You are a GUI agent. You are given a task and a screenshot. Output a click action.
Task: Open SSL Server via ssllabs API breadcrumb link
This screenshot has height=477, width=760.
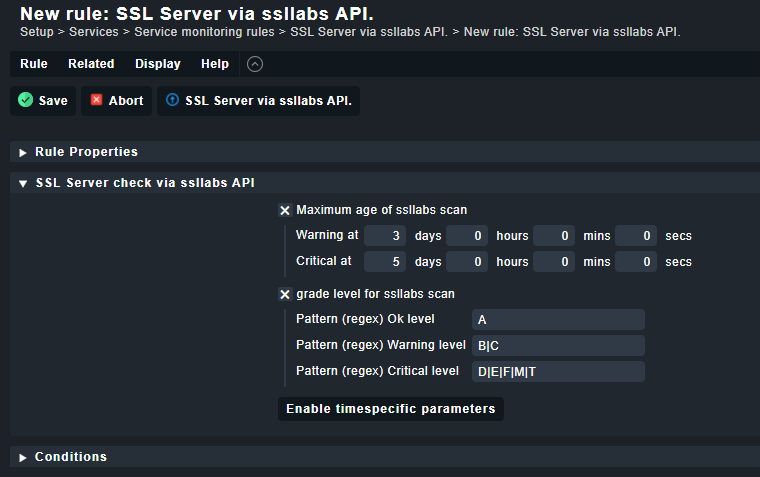click(369, 32)
